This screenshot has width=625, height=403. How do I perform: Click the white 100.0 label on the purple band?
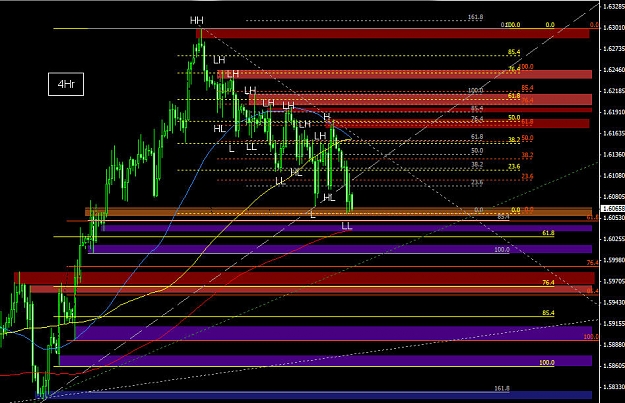[x=502, y=250]
